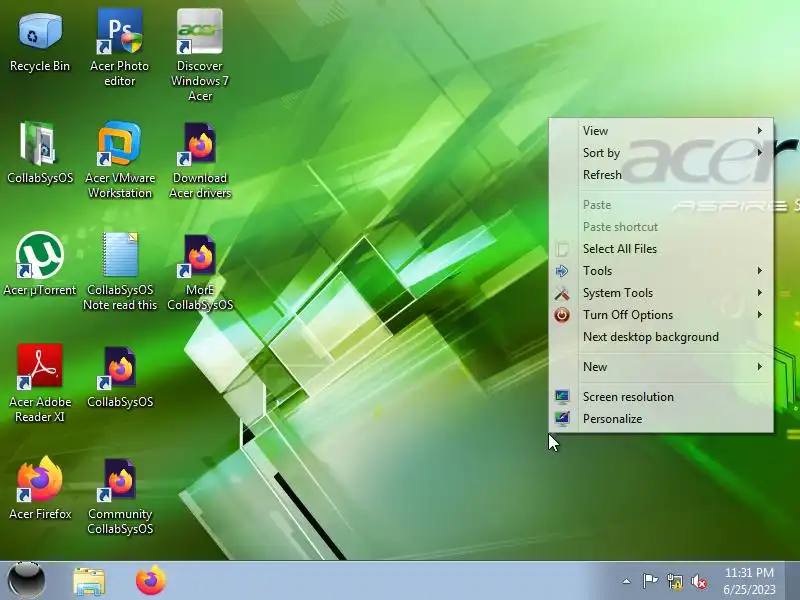Open Screen resolution from context menu

[661, 396]
